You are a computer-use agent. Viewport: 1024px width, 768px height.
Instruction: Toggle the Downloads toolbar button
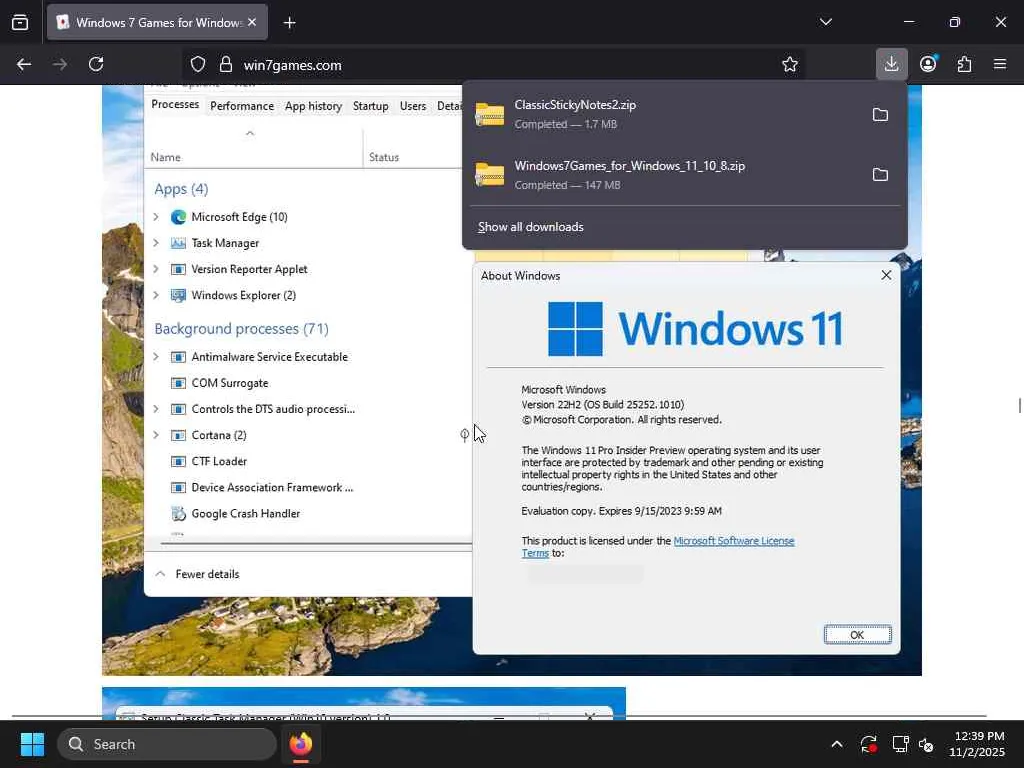891,64
